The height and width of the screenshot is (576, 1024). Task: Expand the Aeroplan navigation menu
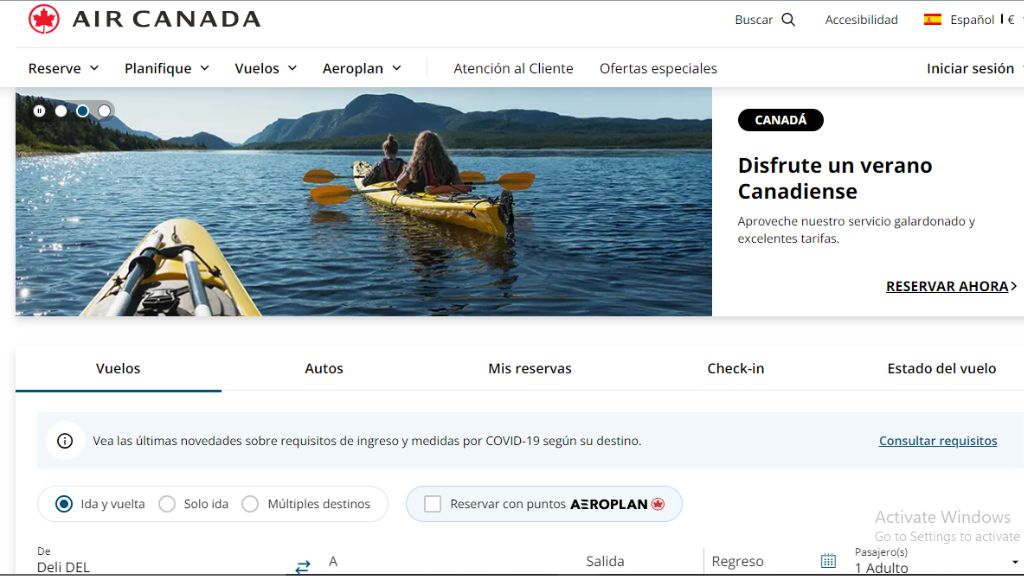(362, 68)
